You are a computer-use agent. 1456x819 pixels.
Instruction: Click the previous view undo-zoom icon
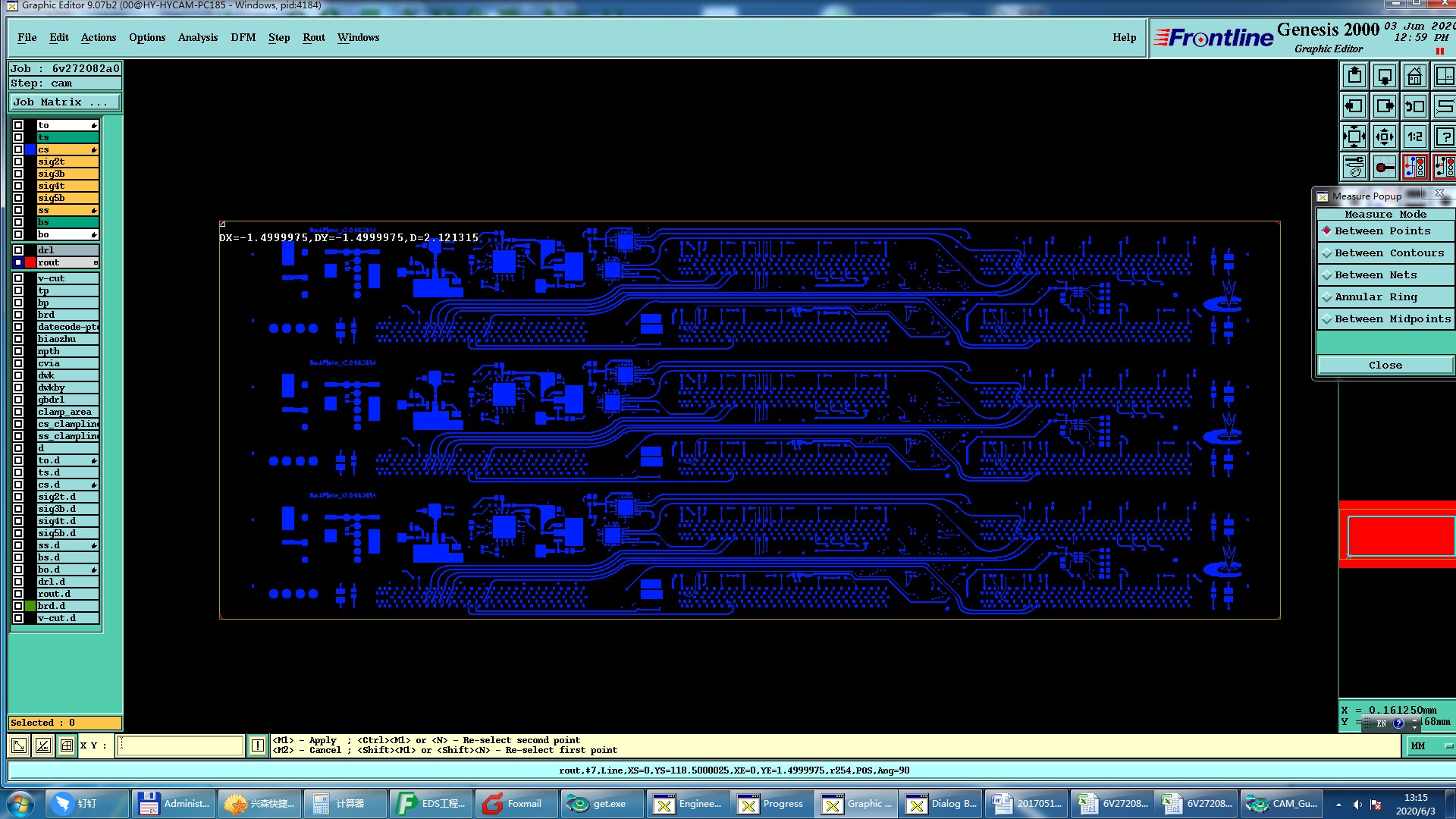pos(1414,107)
